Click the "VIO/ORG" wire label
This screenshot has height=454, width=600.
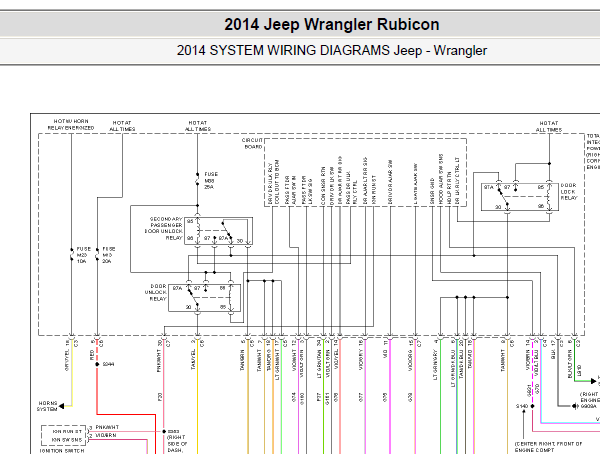click(x=410, y=360)
